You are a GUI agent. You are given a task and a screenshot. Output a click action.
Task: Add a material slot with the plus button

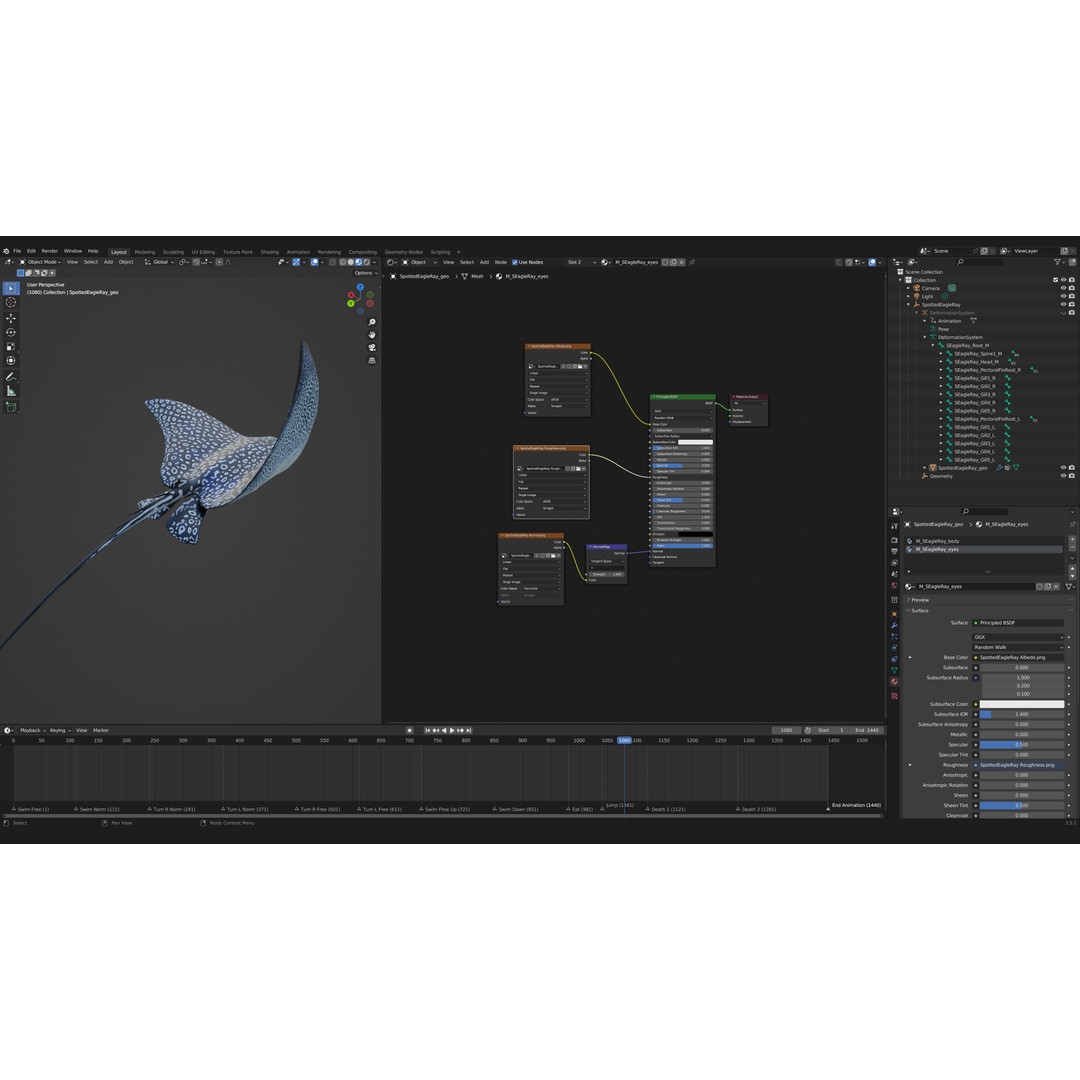[x=1072, y=540]
